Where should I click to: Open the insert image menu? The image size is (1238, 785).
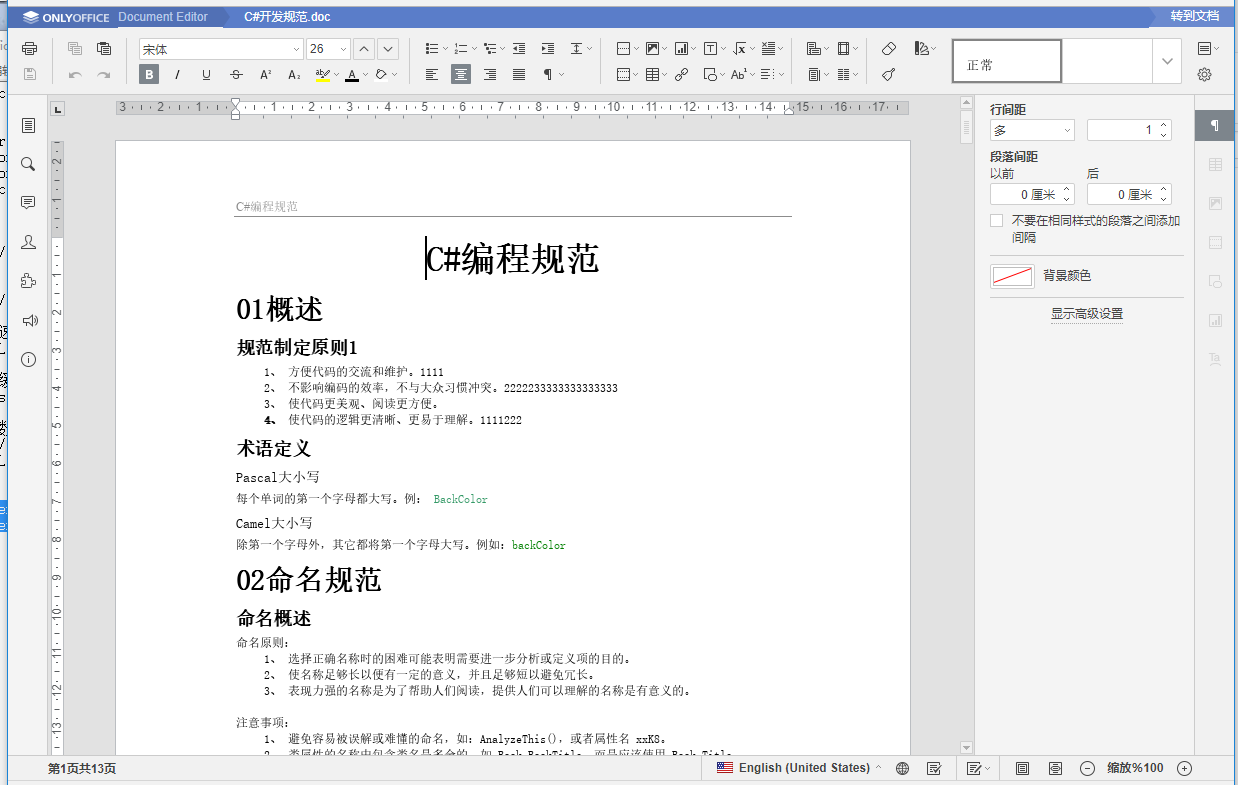pyautogui.click(x=655, y=49)
